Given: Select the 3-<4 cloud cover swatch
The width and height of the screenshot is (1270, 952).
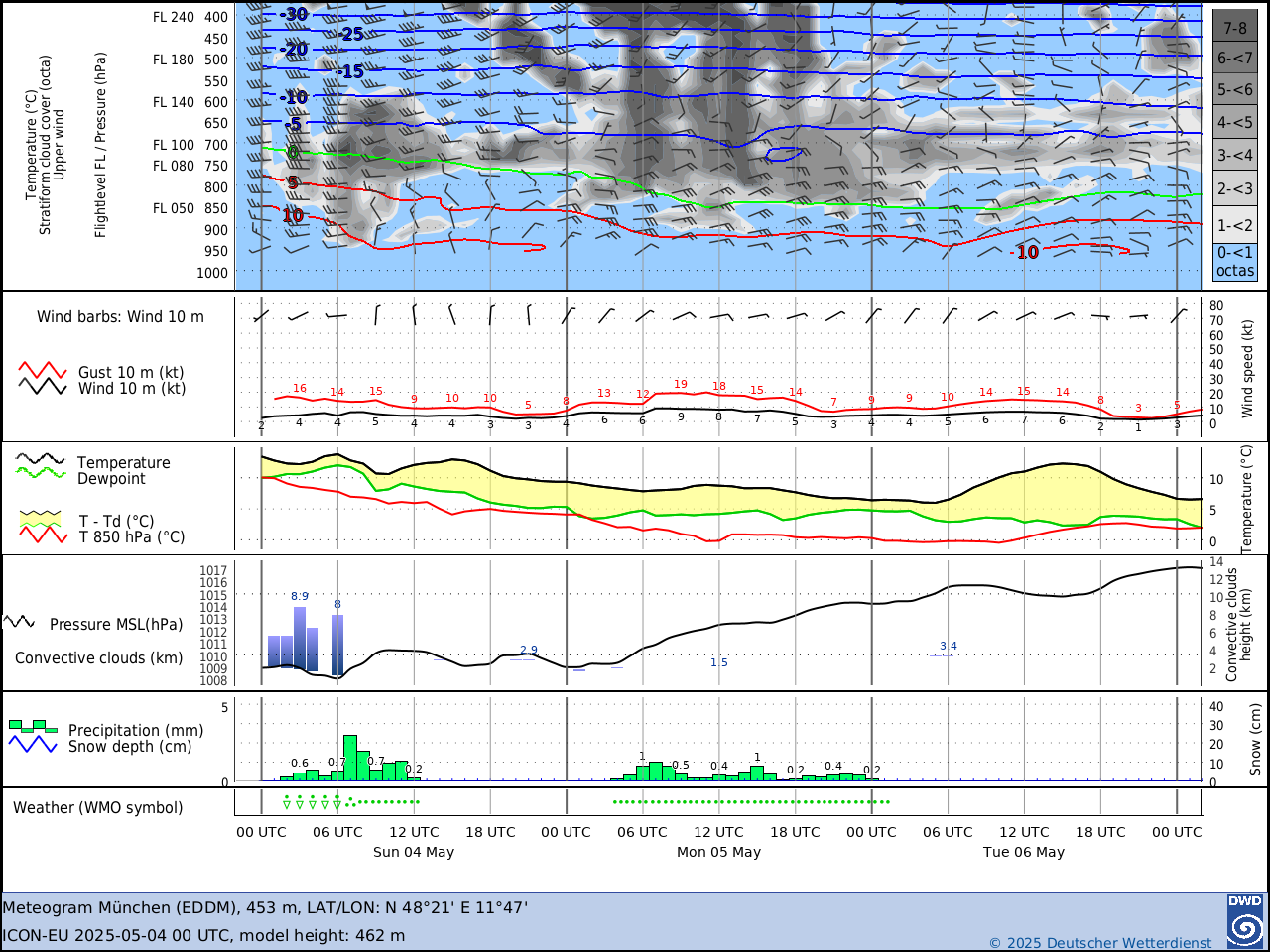Looking at the screenshot, I should point(1235,155).
